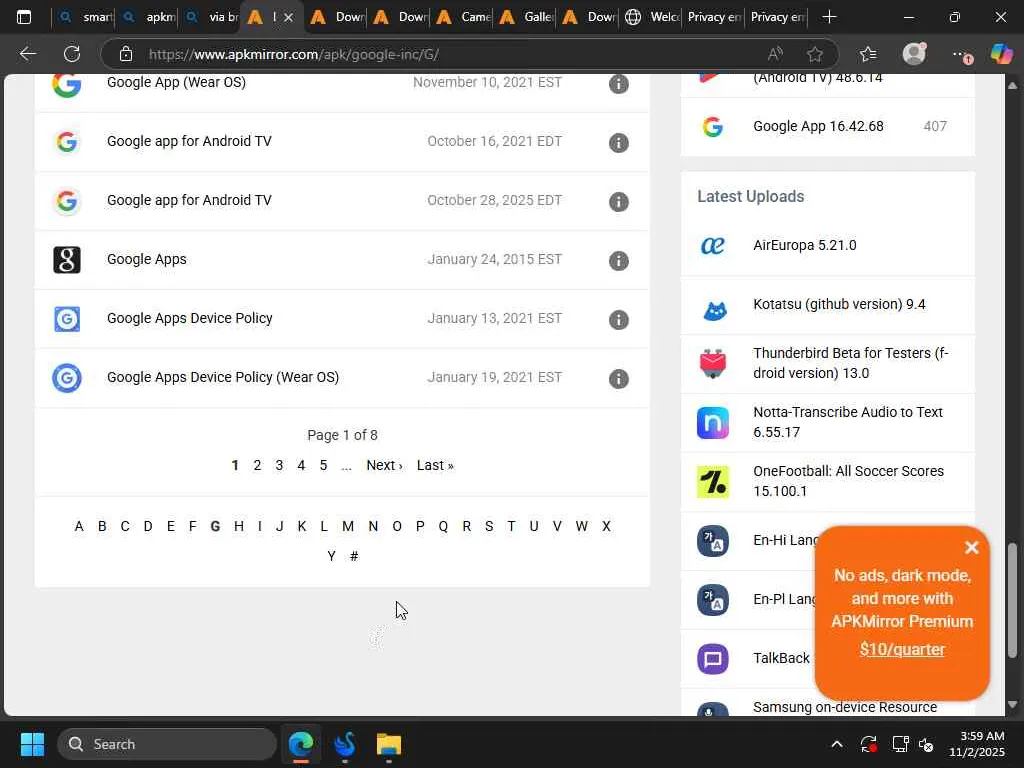This screenshot has height=768, width=1024.
Task: Click the Thunderbird Beta app icon
Action: tap(712, 363)
